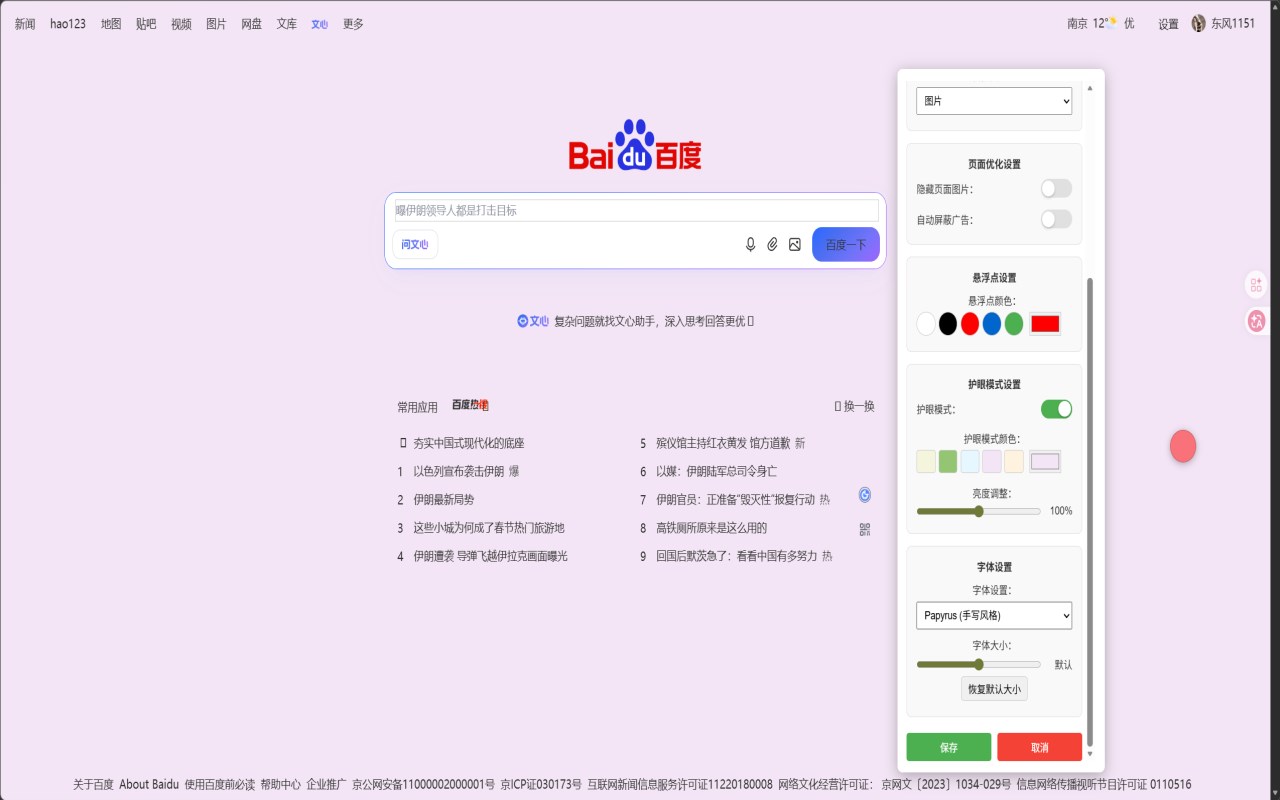
Task: Open hot search 殡仪馆主持红衣黄发 馆方道歉
Action: tap(723, 443)
